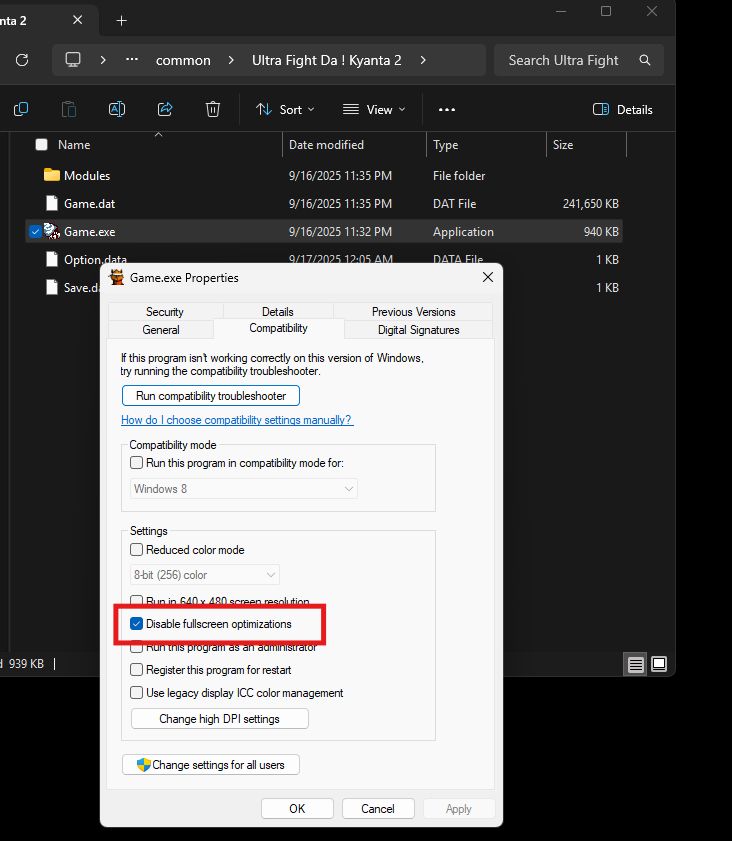The image size is (732, 841).
Task: Open the View dropdown menu
Action: click(x=374, y=109)
